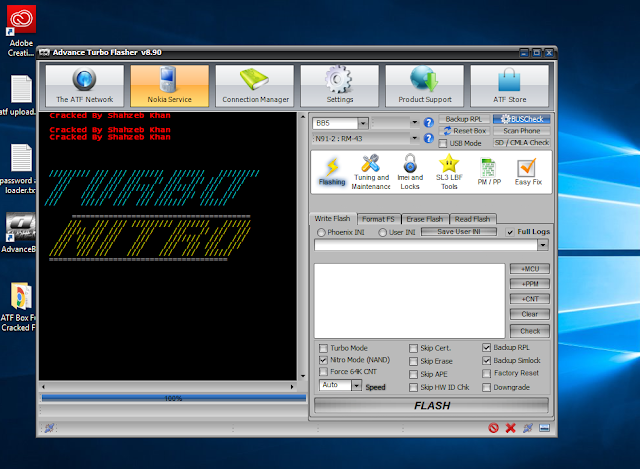640x469 pixels.
Task: Click log panel vertical scrollbar down arrow
Action: [303, 376]
